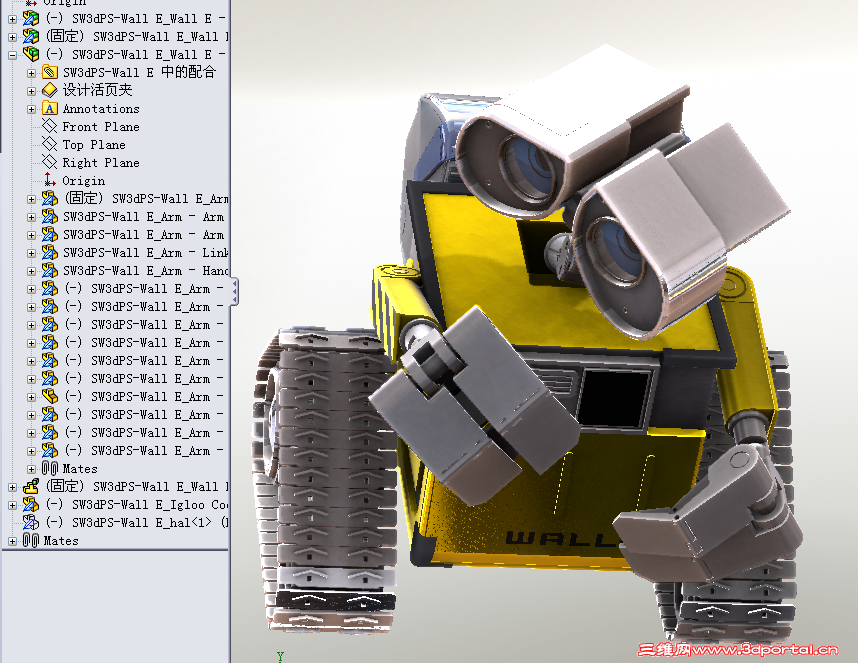Viewport: 858px width, 663px height.
Task: Expand the Mates folder inside the Wall E subassembly
Action: pyautogui.click(x=32, y=470)
